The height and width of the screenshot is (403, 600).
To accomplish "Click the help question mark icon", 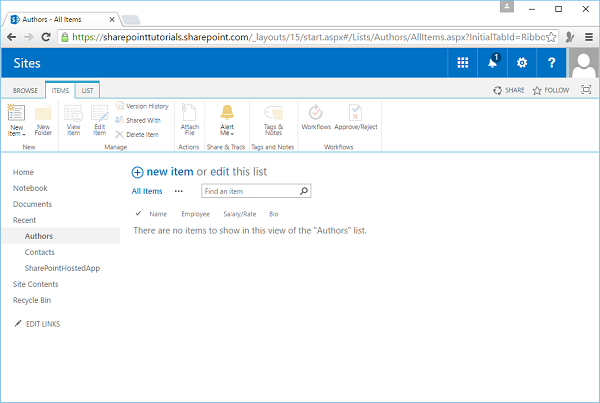I will coord(551,63).
